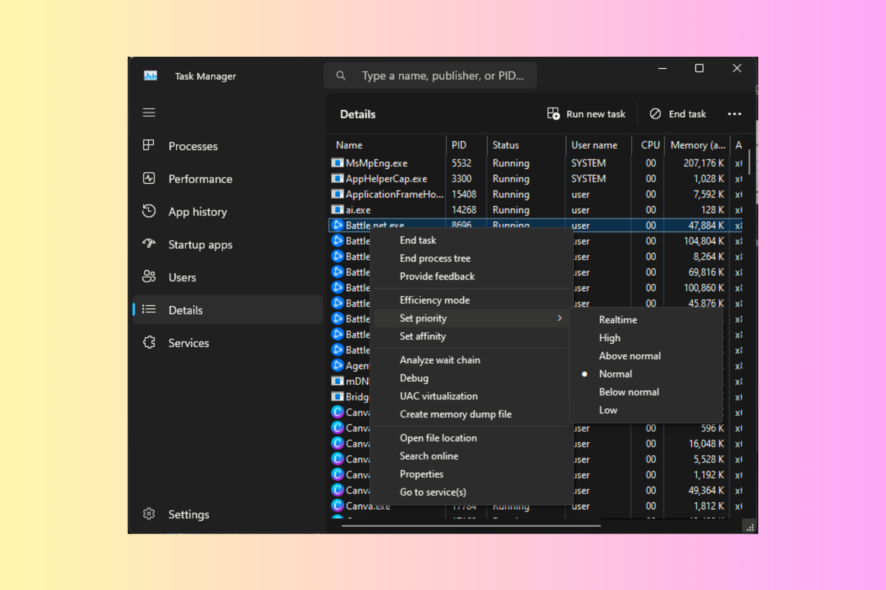Image resolution: width=886 pixels, height=590 pixels.
Task: Click the vertical scrollbar thumb of process list
Action: tap(749, 162)
